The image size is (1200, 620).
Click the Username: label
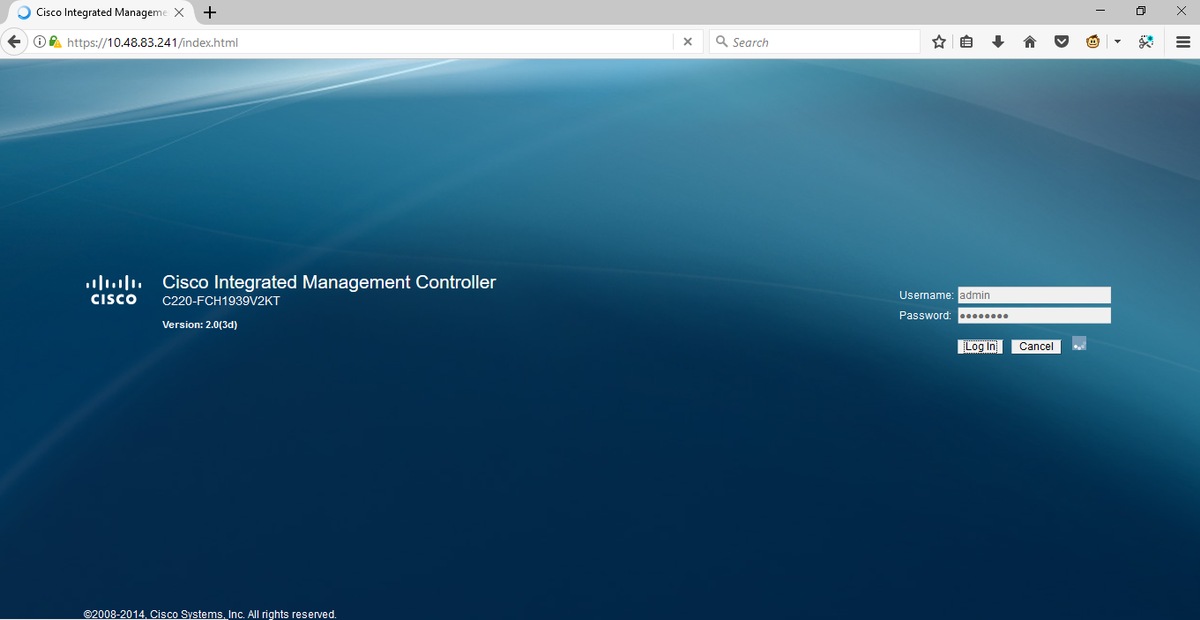pos(926,296)
